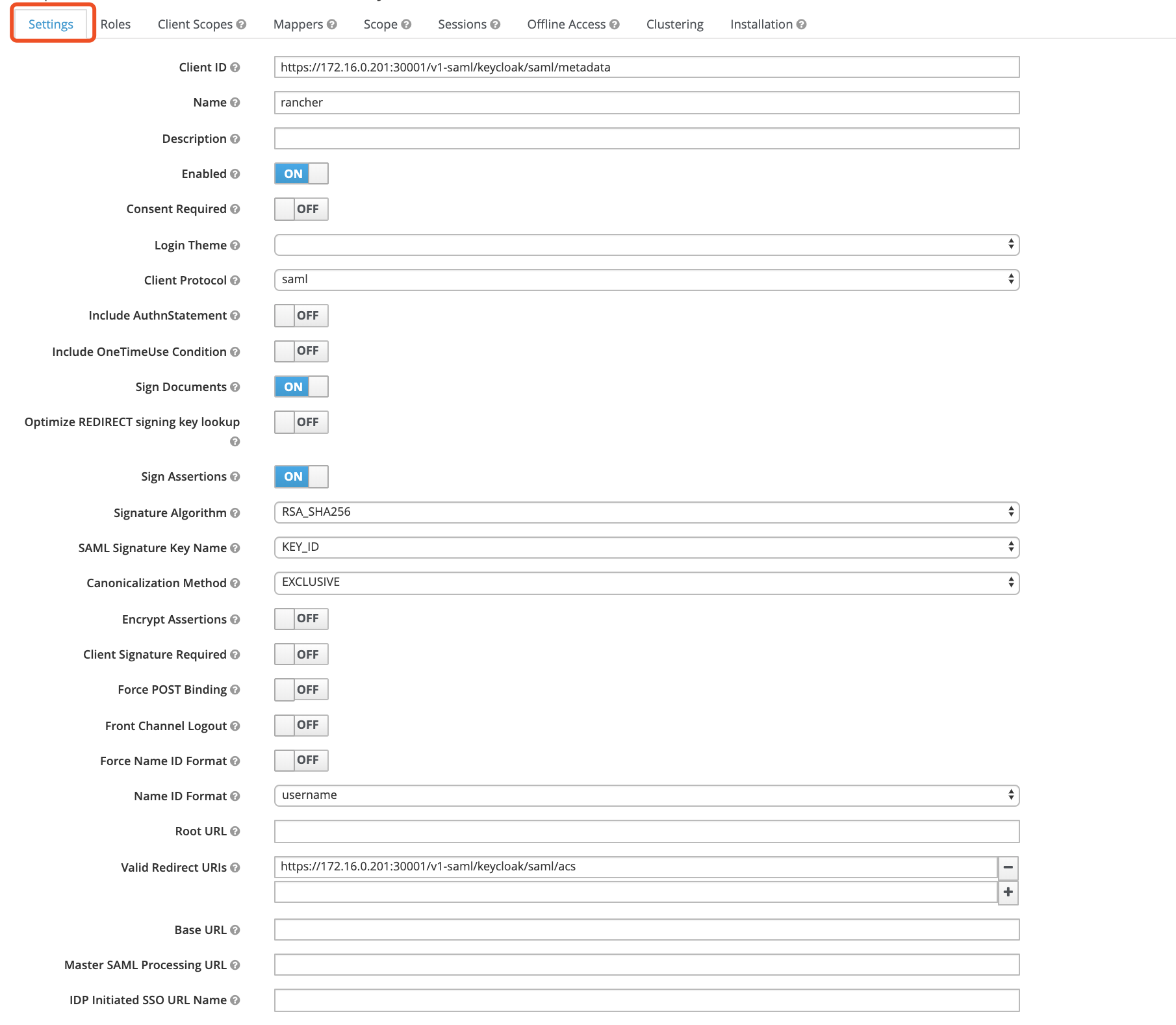Open Signature Algorithm dropdown RSA_SHA256
The image size is (1176, 1025).
[646, 512]
